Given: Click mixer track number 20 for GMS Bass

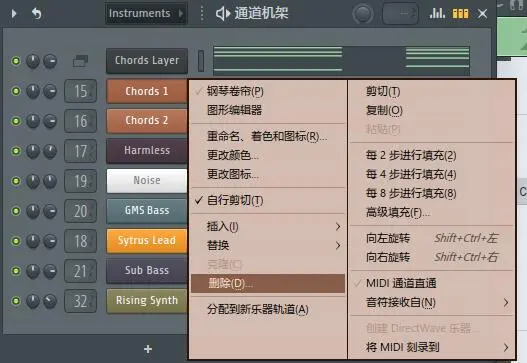Looking at the screenshot, I should click(81, 211).
